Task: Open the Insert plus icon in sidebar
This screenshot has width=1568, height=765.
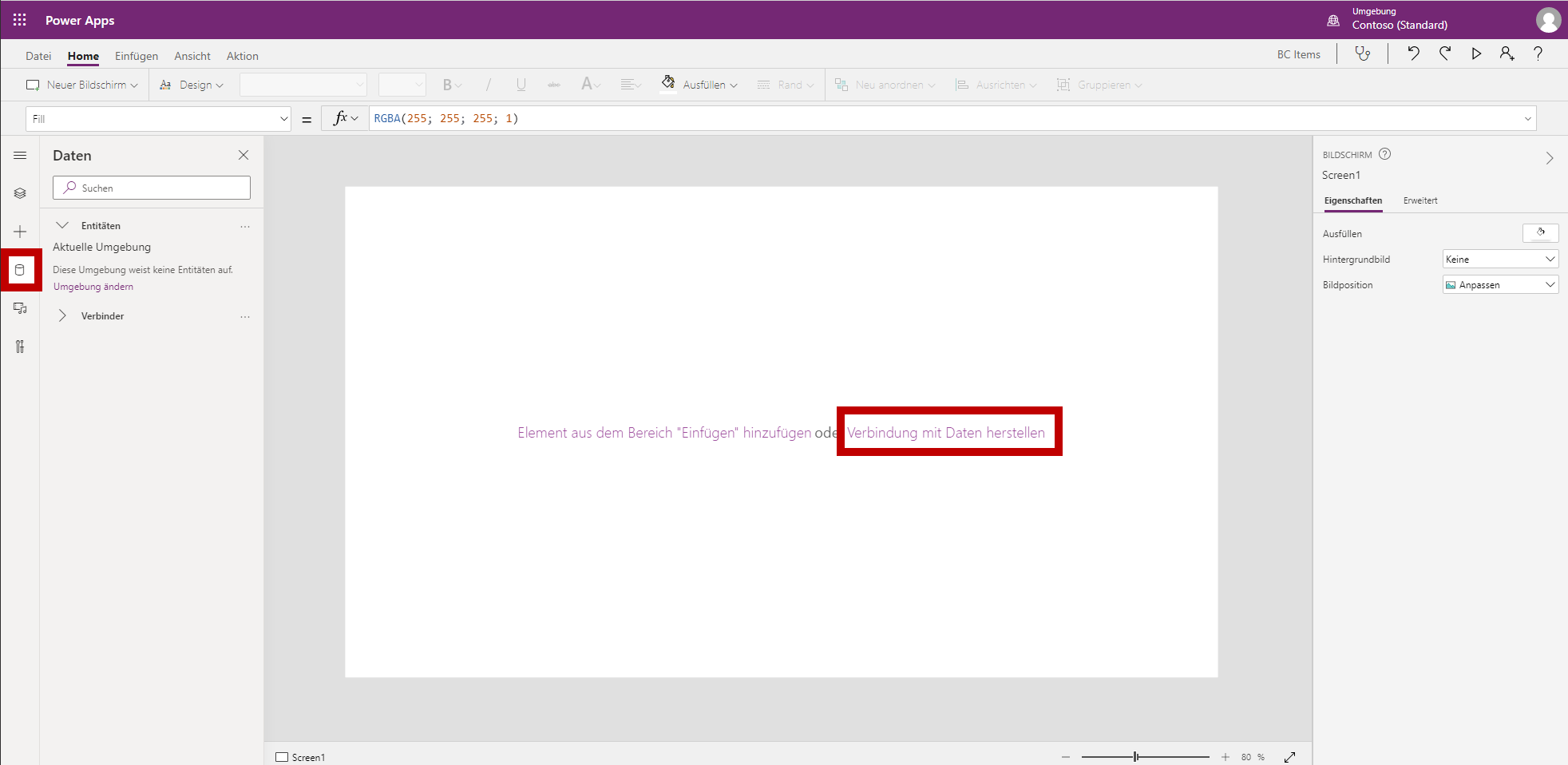Action: point(20,232)
